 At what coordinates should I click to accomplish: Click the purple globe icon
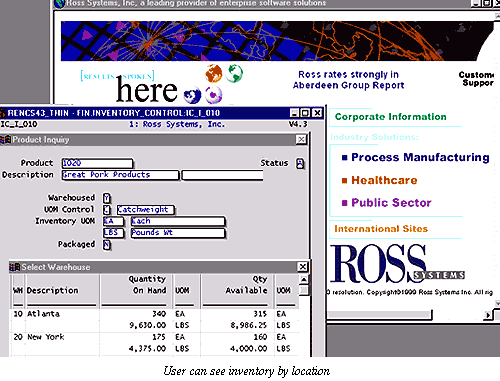213,95
